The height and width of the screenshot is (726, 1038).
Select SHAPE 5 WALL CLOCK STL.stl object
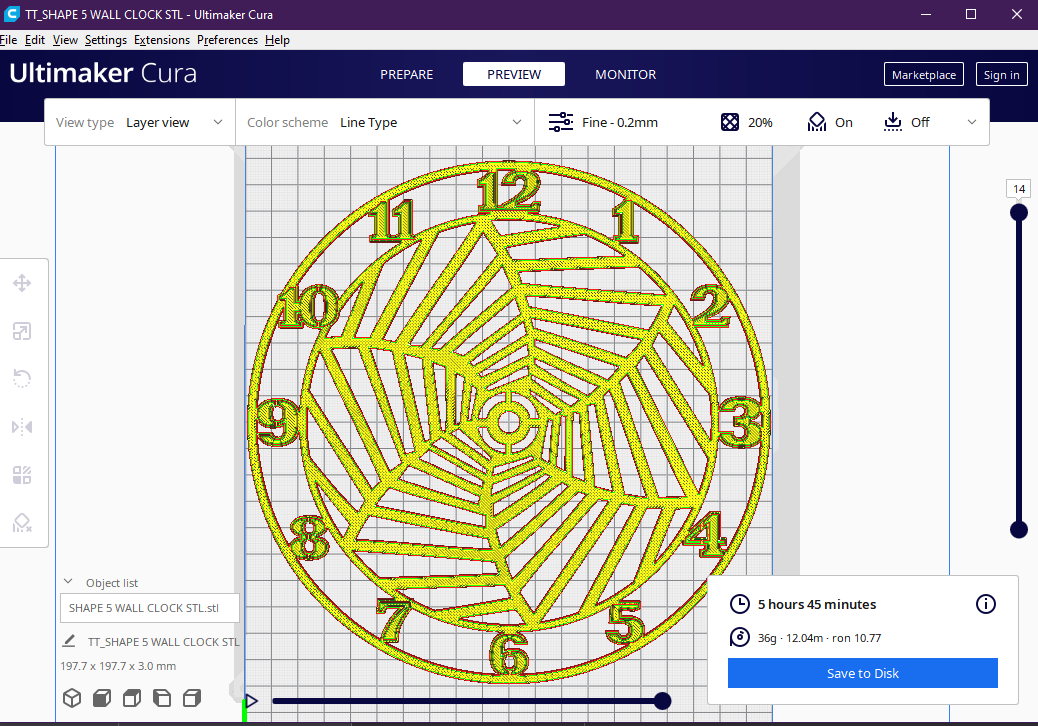click(x=150, y=608)
